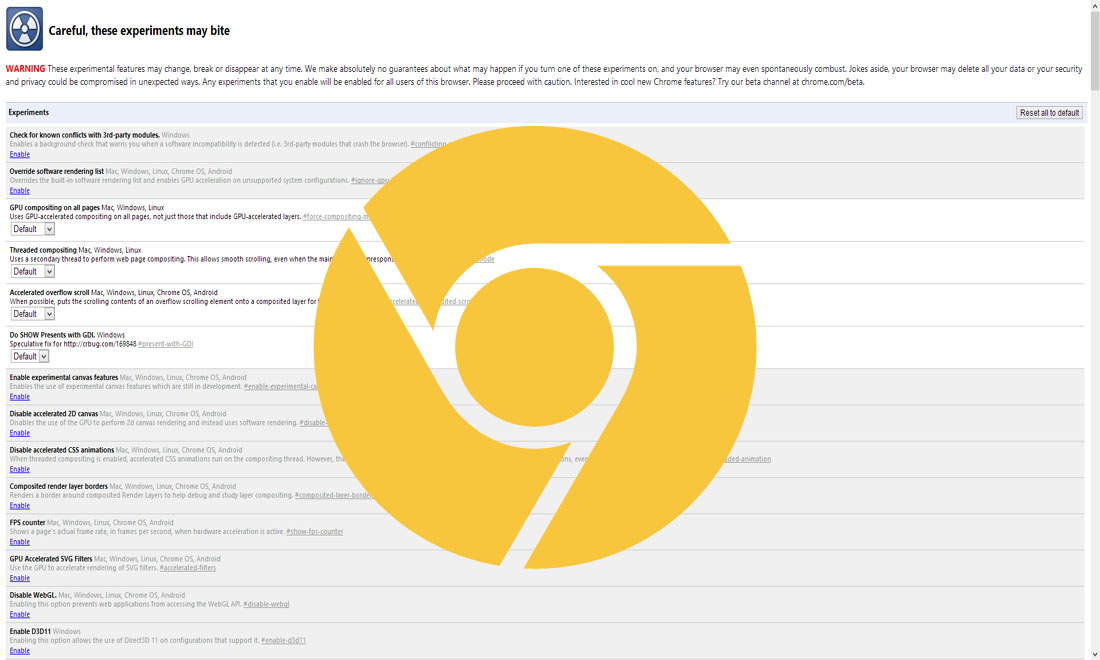Click 'FPS counter' title text

tap(27, 523)
